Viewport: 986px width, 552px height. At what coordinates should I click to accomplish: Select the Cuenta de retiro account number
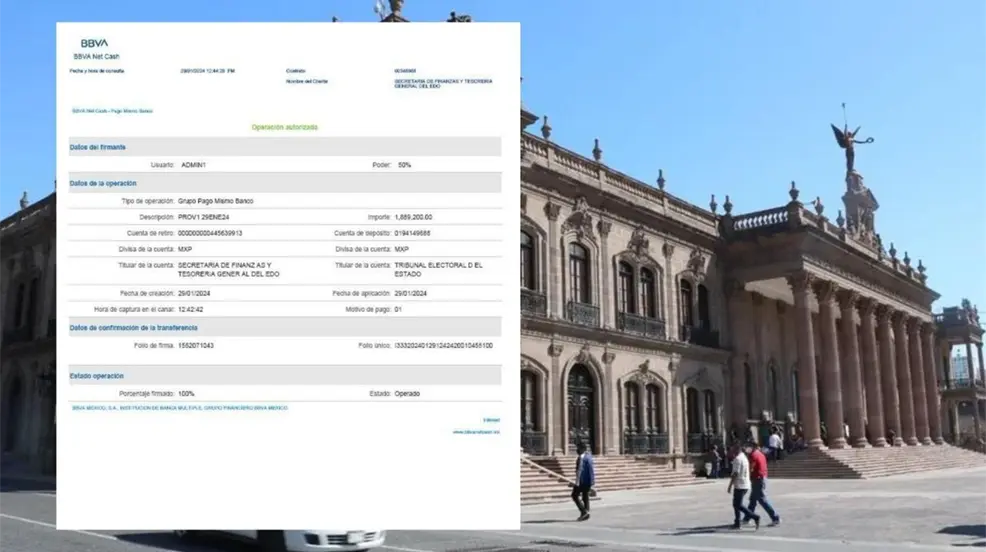click(210, 233)
